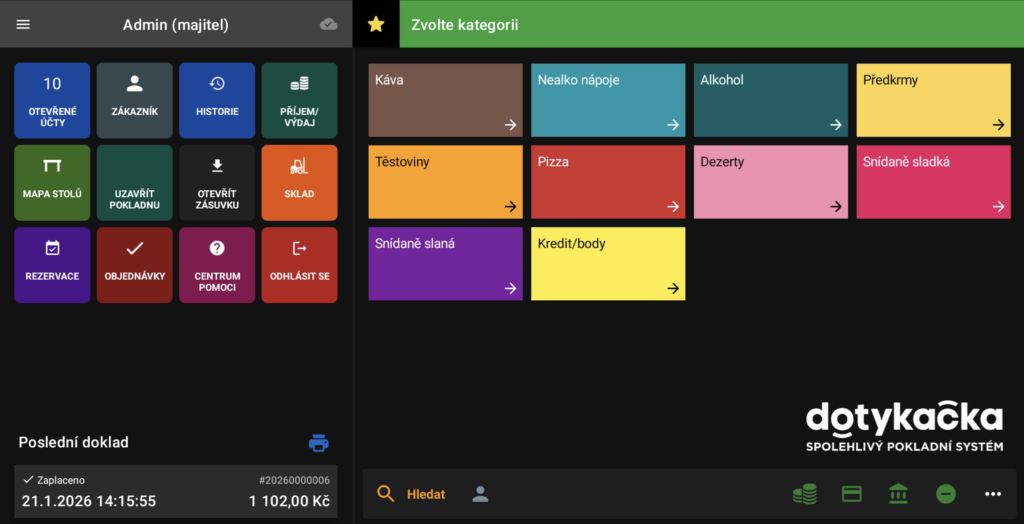Image resolution: width=1024 pixels, height=524 pixels.
Task: Open more options three-dot menu
Action: click(992, 494)
